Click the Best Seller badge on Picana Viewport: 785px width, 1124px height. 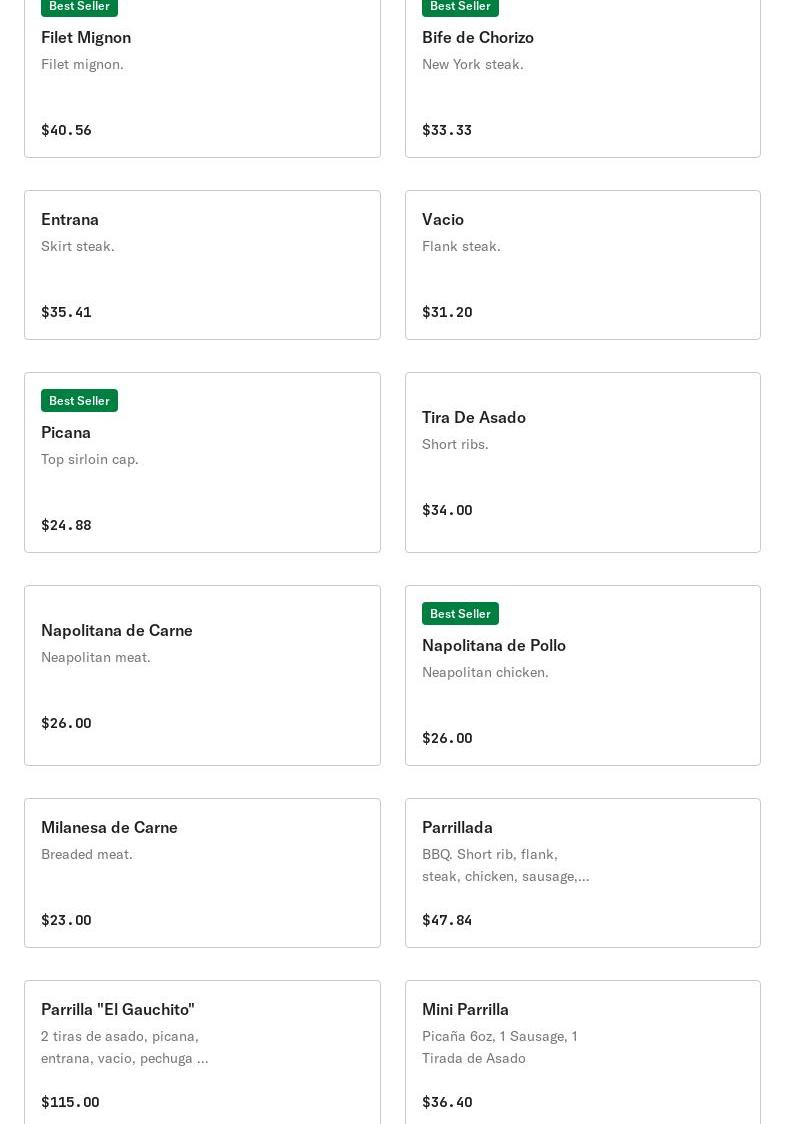coord(79,400)
